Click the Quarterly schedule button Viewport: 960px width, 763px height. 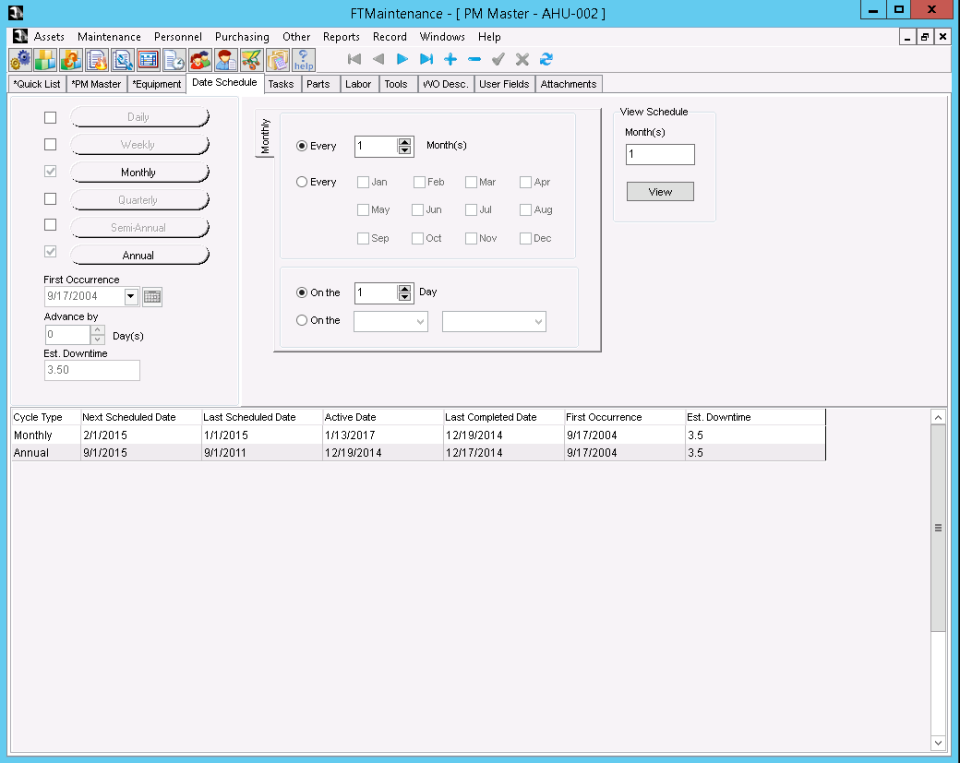[139, 200]
